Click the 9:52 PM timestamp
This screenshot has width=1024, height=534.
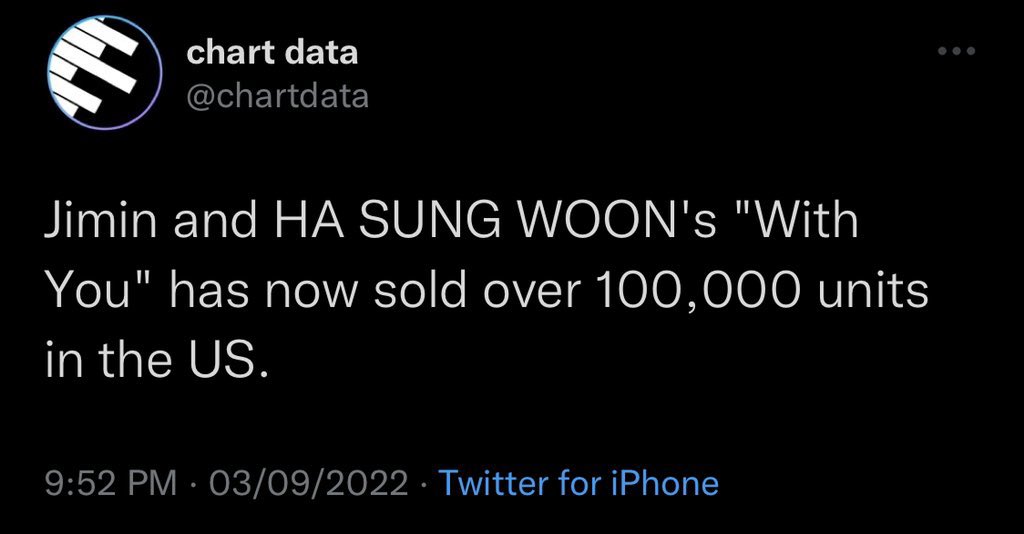[111, 484]
